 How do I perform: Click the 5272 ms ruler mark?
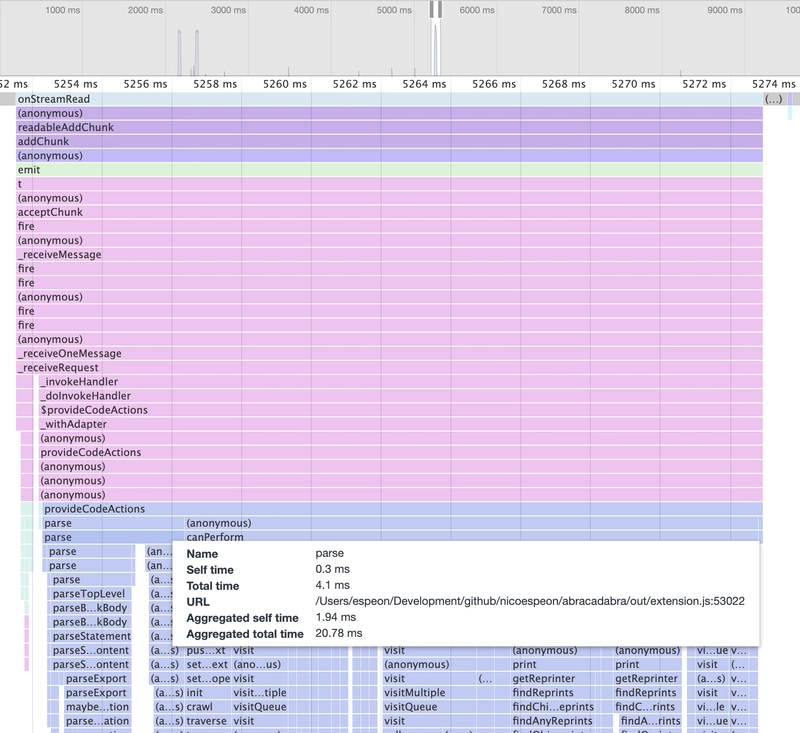(x=704, y=84)
